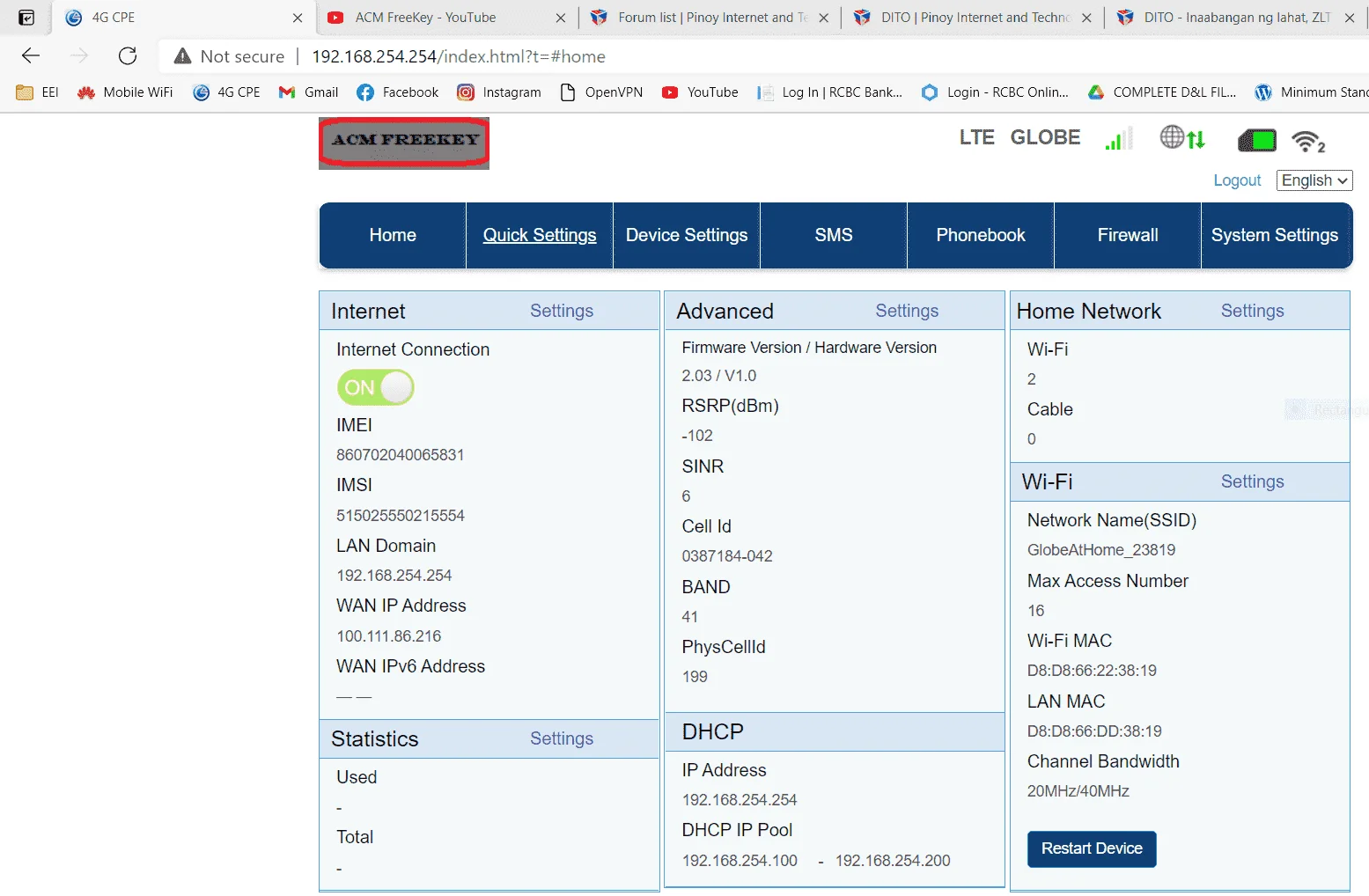Click the tab search icon in title bar
Screen dimensions: 1369x896
pyautogui.click(x=26, y=18)
